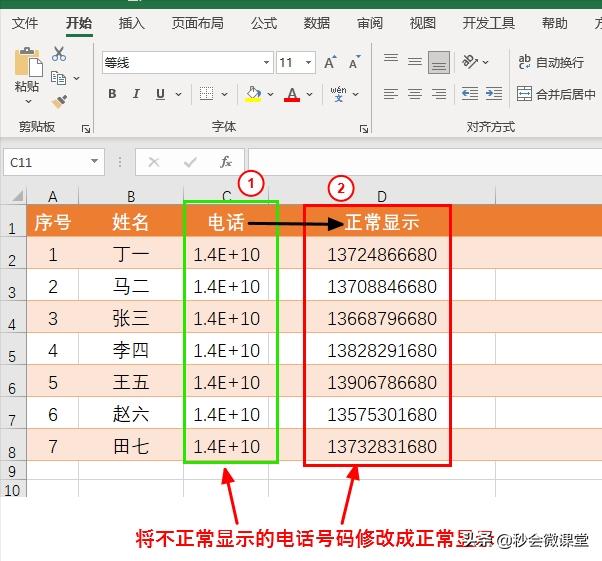This screenshot has height=561, width=602.
Task: Switch to the 插入 tab
Action: tap(132, 23)
